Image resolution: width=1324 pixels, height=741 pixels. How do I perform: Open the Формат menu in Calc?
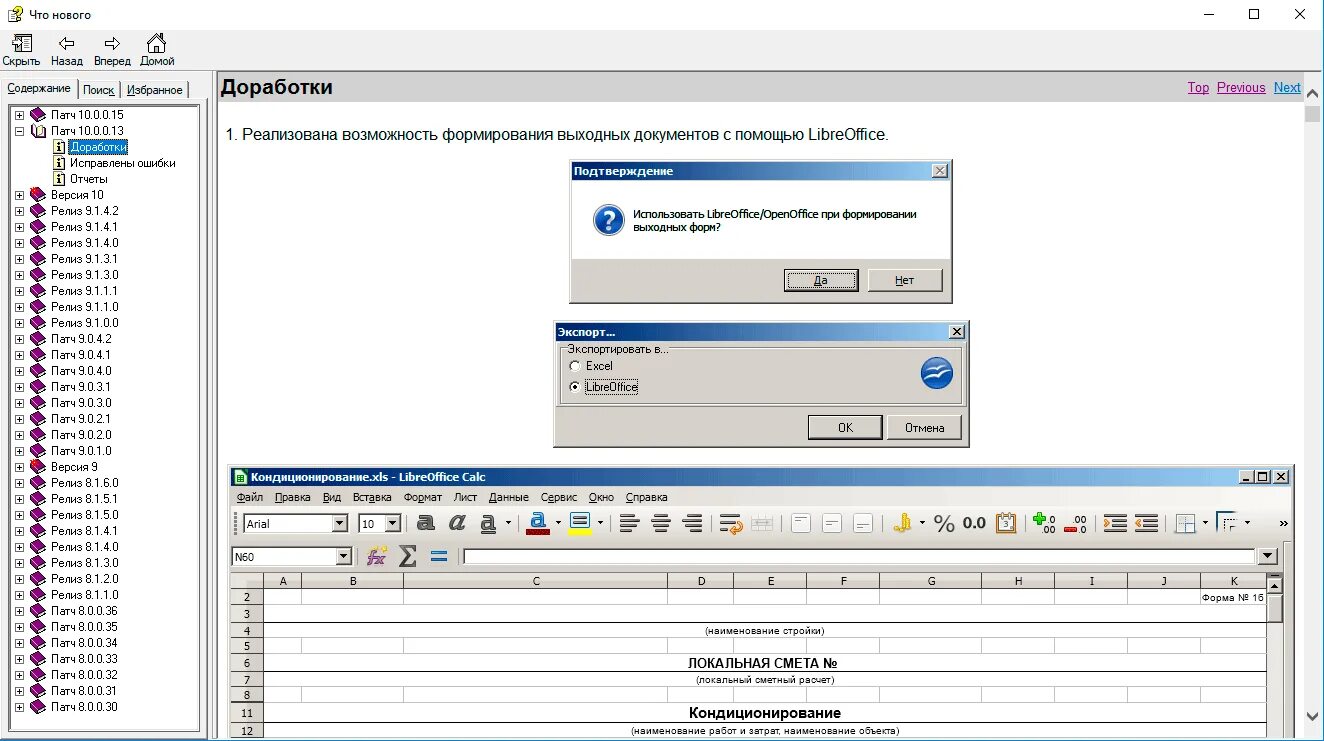click(x=422, y=497)
